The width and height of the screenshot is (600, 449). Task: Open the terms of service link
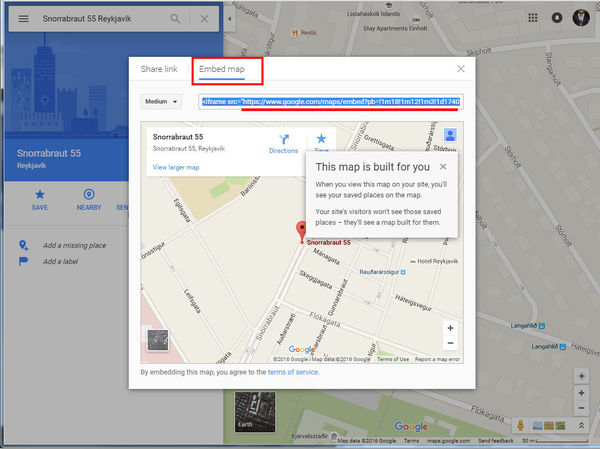[293, 372]
